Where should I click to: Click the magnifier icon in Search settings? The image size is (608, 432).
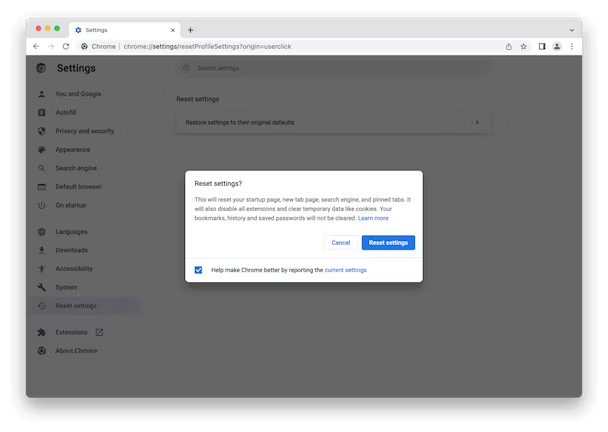[186, 68]
